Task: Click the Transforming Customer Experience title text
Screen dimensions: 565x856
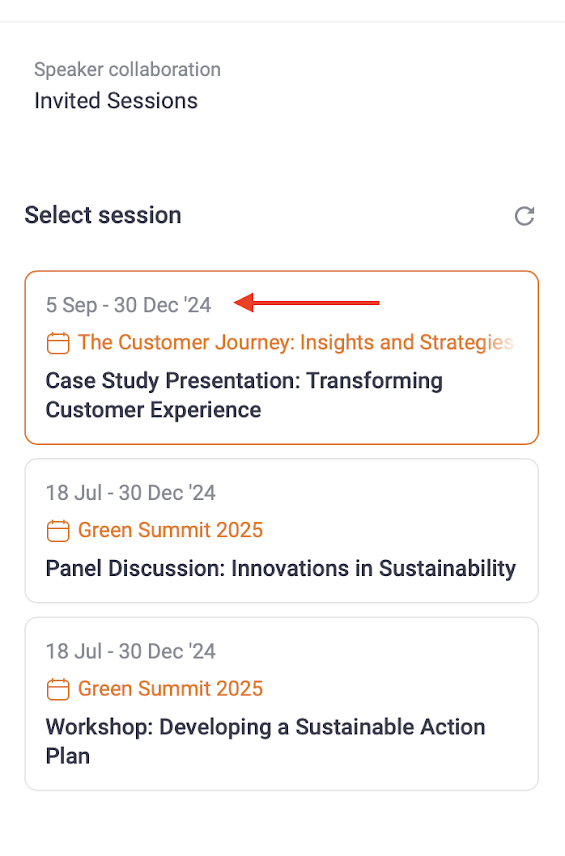Action: point(244,395)
